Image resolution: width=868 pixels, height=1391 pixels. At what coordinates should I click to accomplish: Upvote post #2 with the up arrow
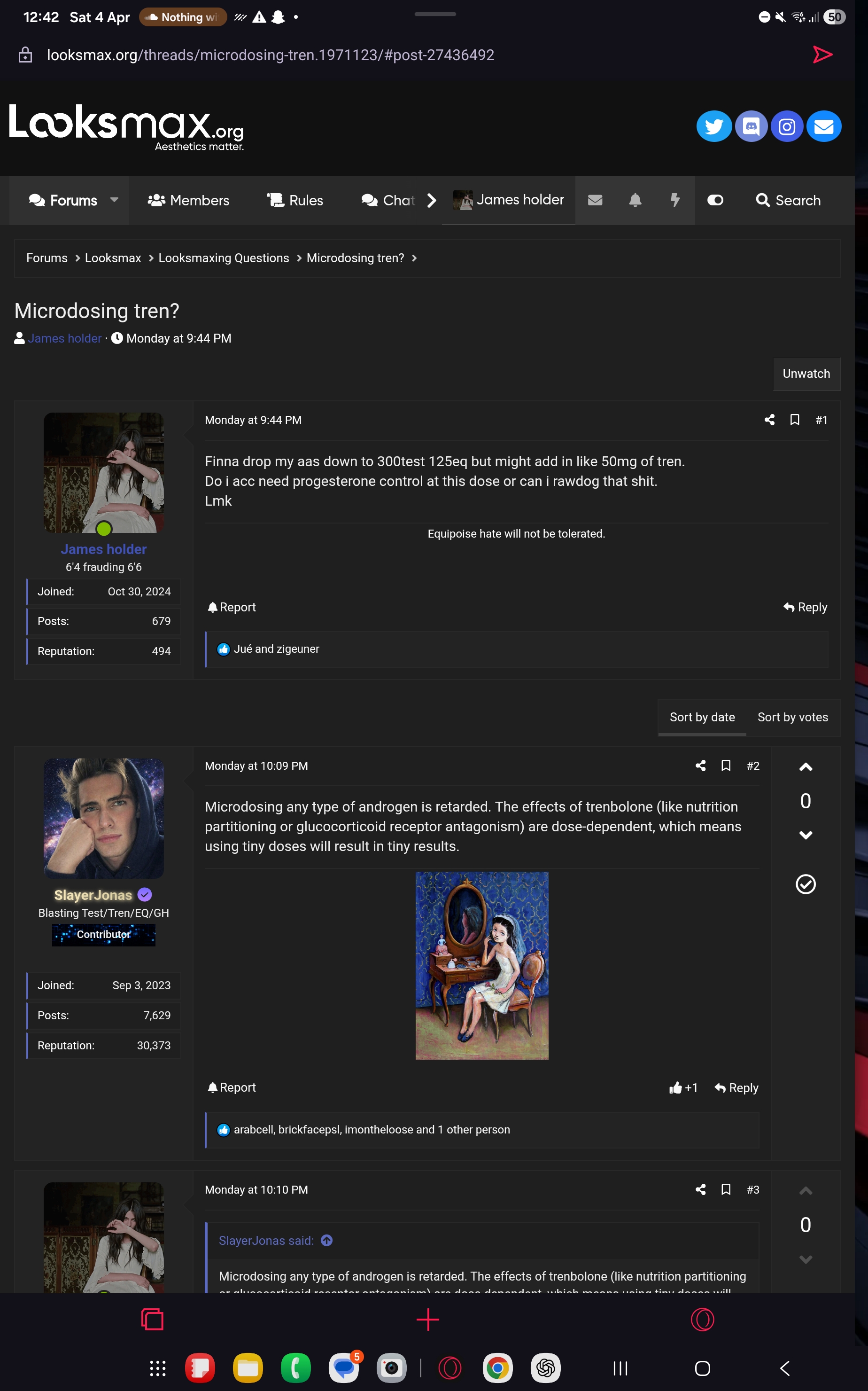pyautogui.click(x=806, y=767)
